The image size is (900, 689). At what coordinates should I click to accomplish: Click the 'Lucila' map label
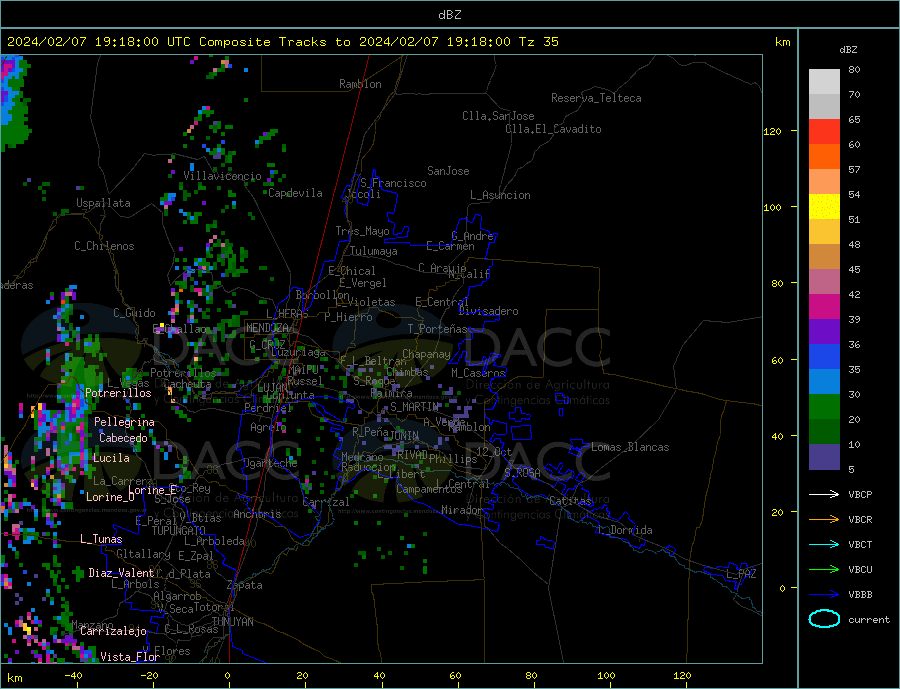pos(111,459)
